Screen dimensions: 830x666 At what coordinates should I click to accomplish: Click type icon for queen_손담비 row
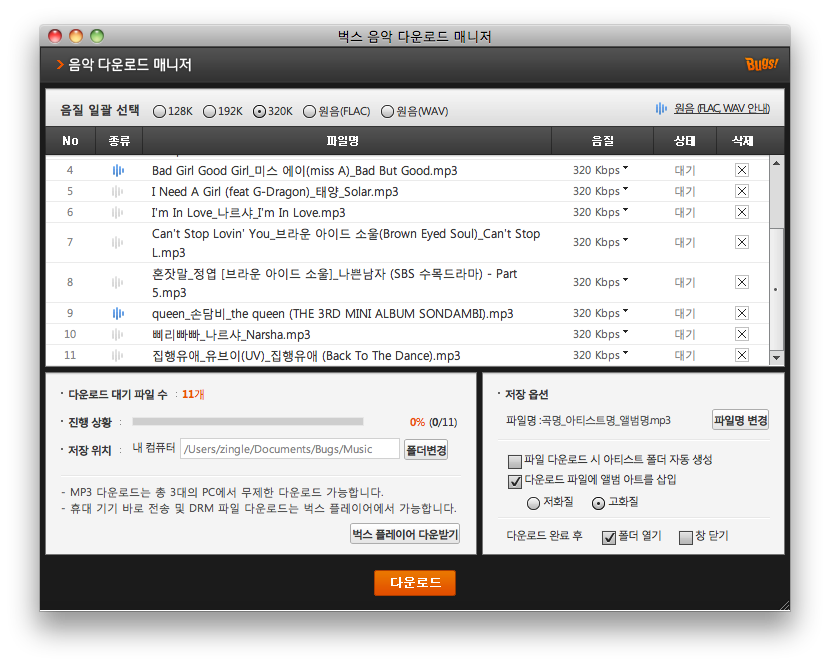coord(118,313)
